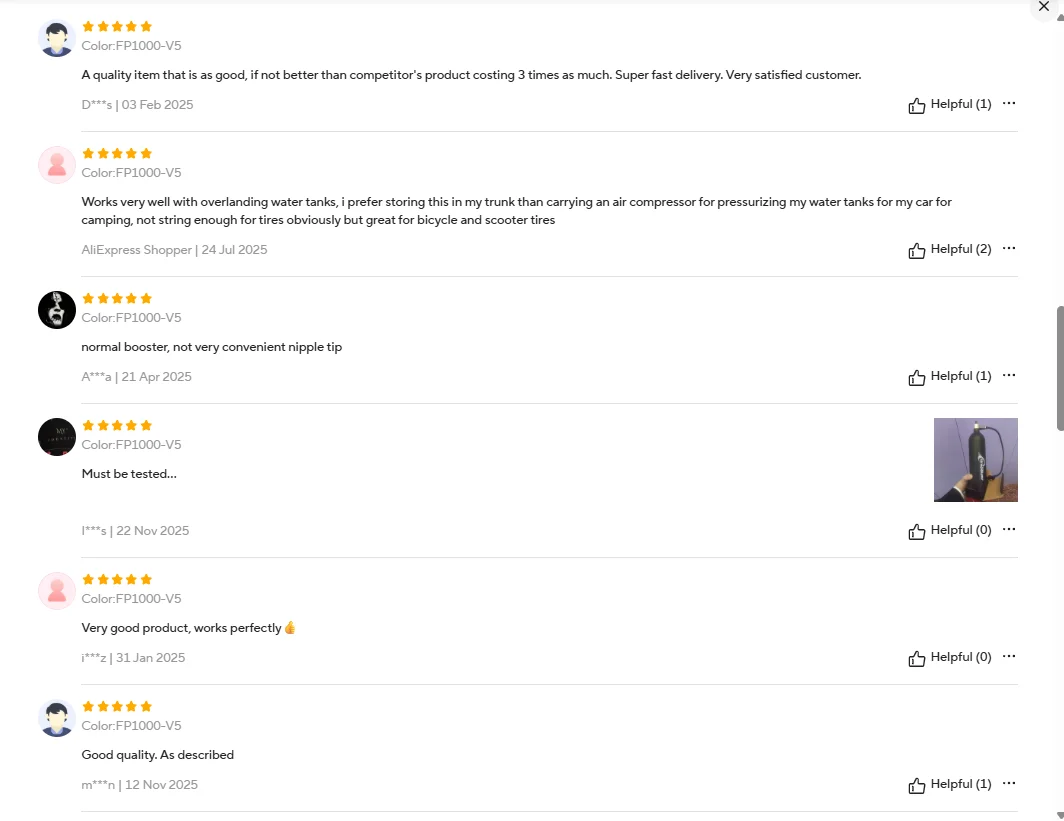Mark the 'Must be tested...' review helpful
Image resolution: width=1064 pixels, height=821 pixels.
click(949, 531)
